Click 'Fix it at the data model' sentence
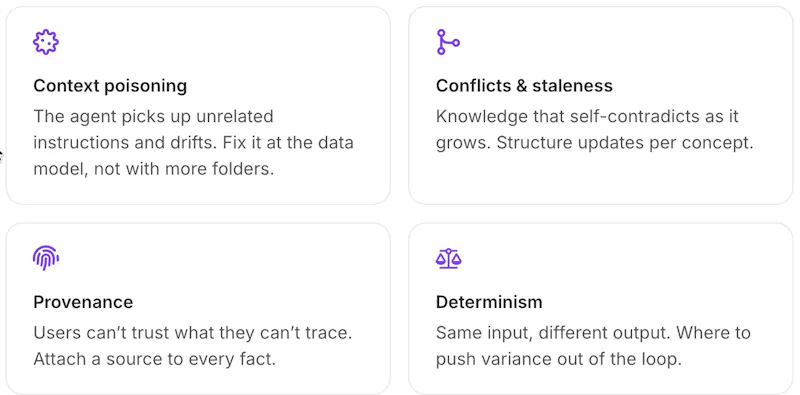The height and width of the screenshot is (395, 800). pyautogui.click(x=193, y=156)
